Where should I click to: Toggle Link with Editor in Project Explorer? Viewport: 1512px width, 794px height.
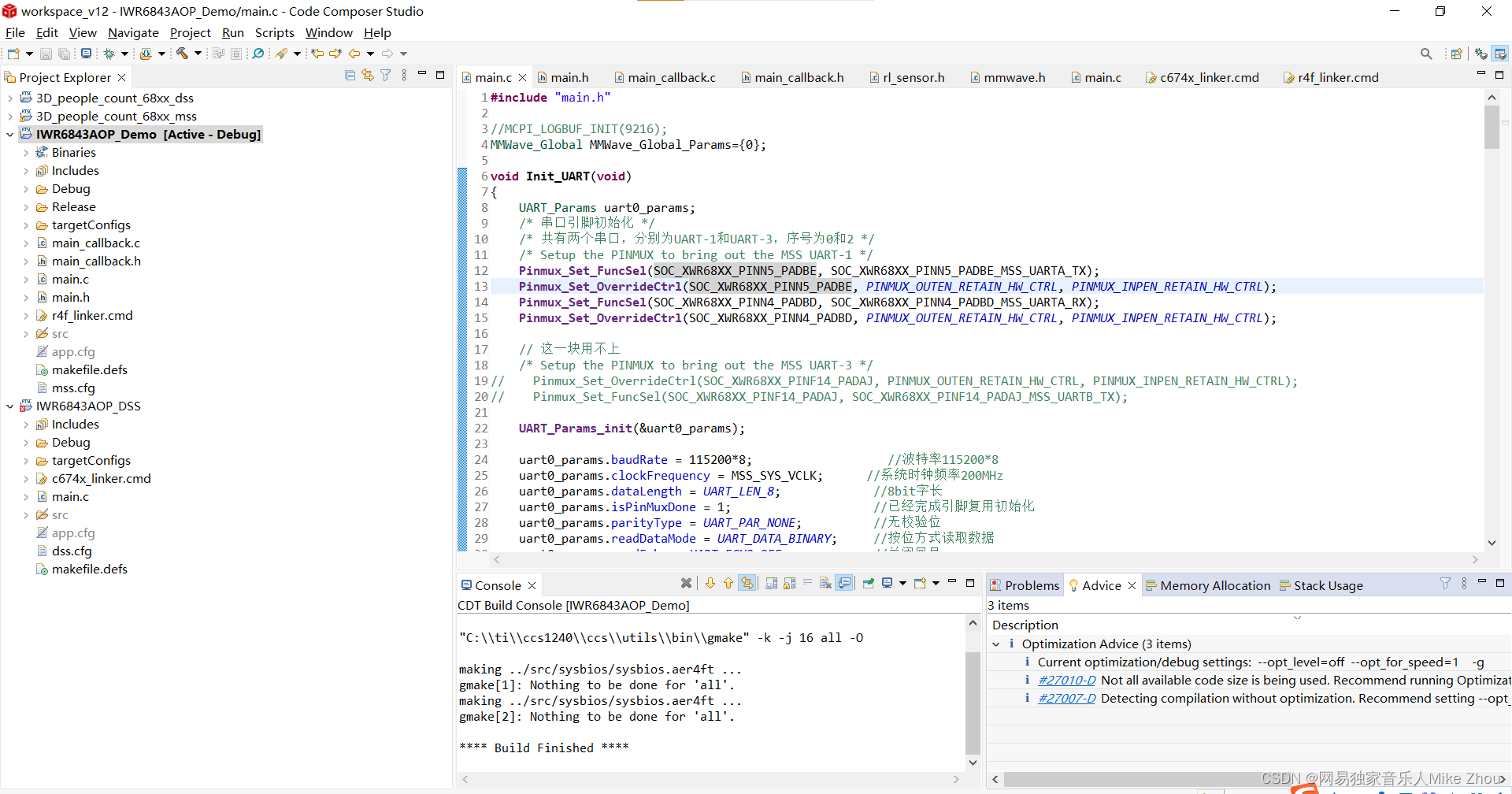[x=367, y=75]
